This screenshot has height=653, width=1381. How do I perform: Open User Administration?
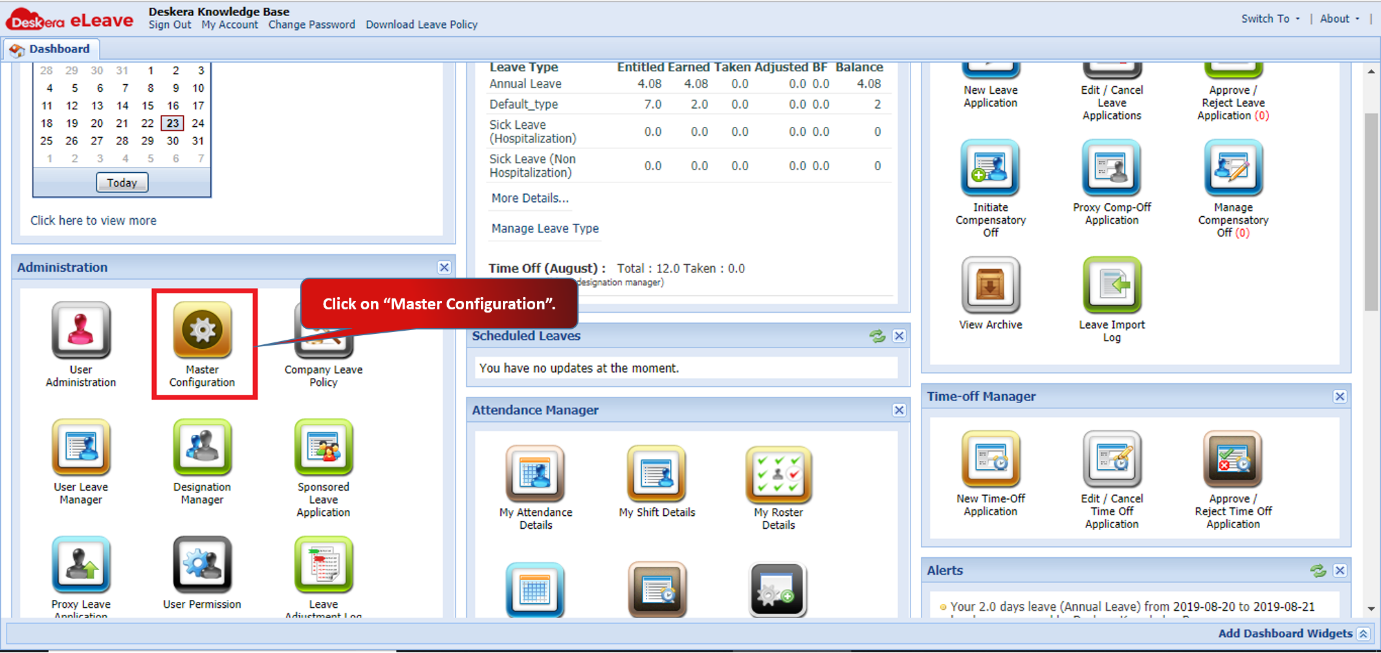click(80, 340)
